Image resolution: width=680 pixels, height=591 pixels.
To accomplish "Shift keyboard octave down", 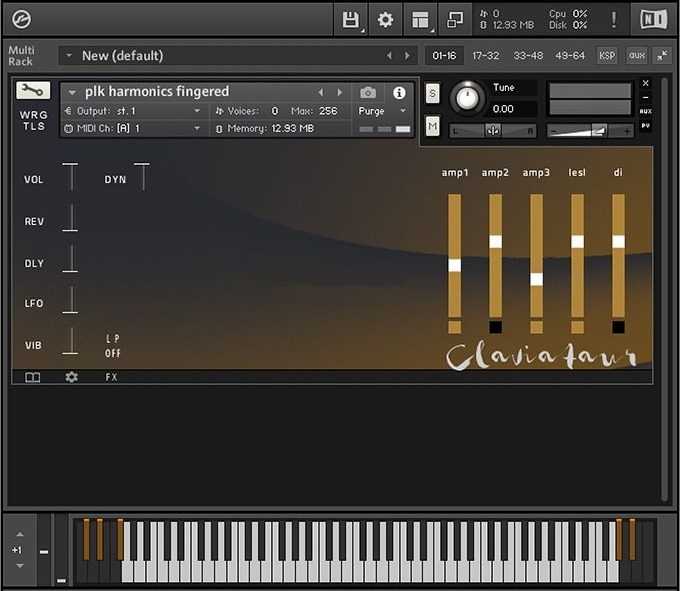I will click(20, 566).
